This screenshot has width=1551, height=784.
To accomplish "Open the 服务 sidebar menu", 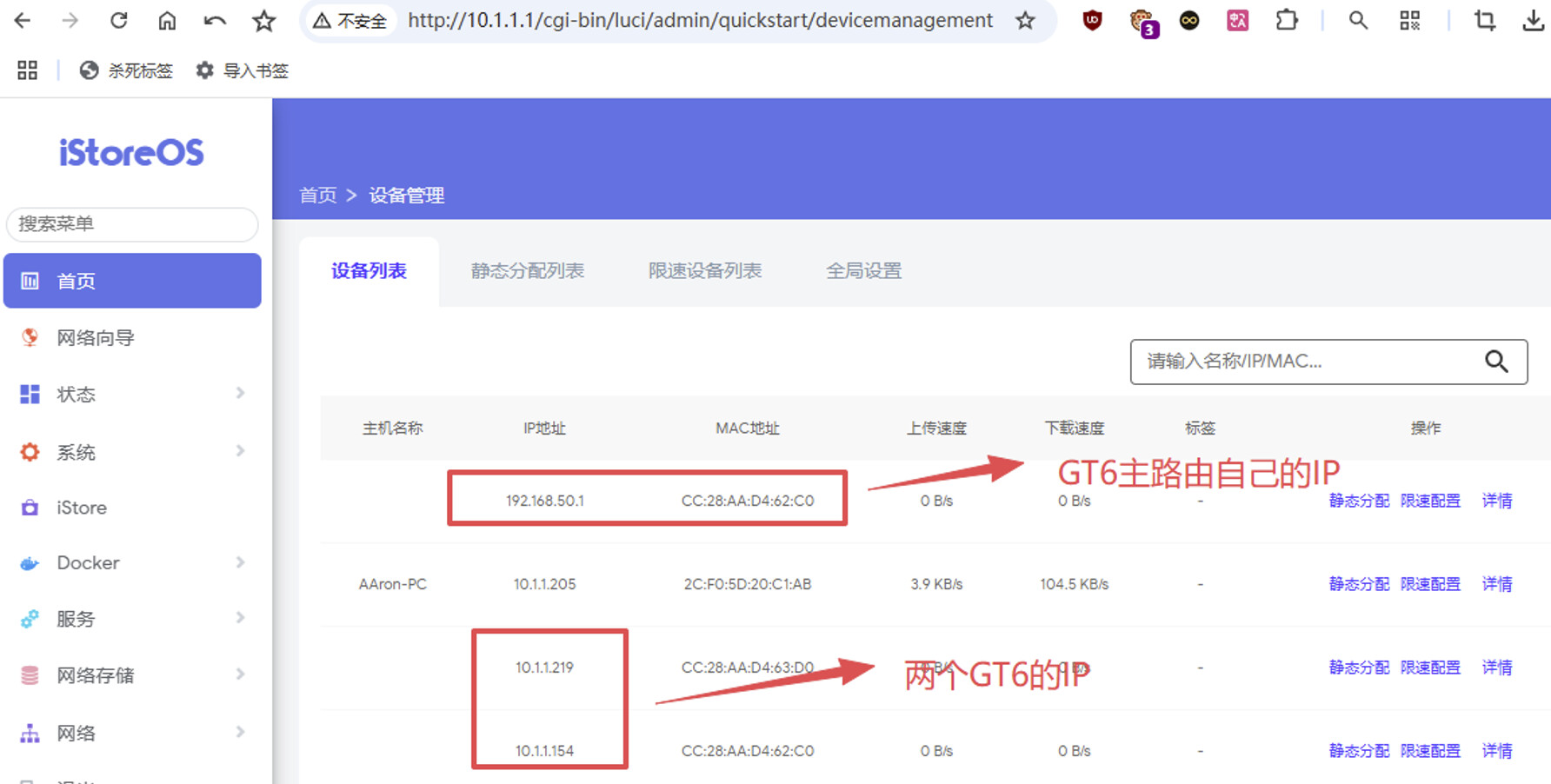I will coord(132,619).
